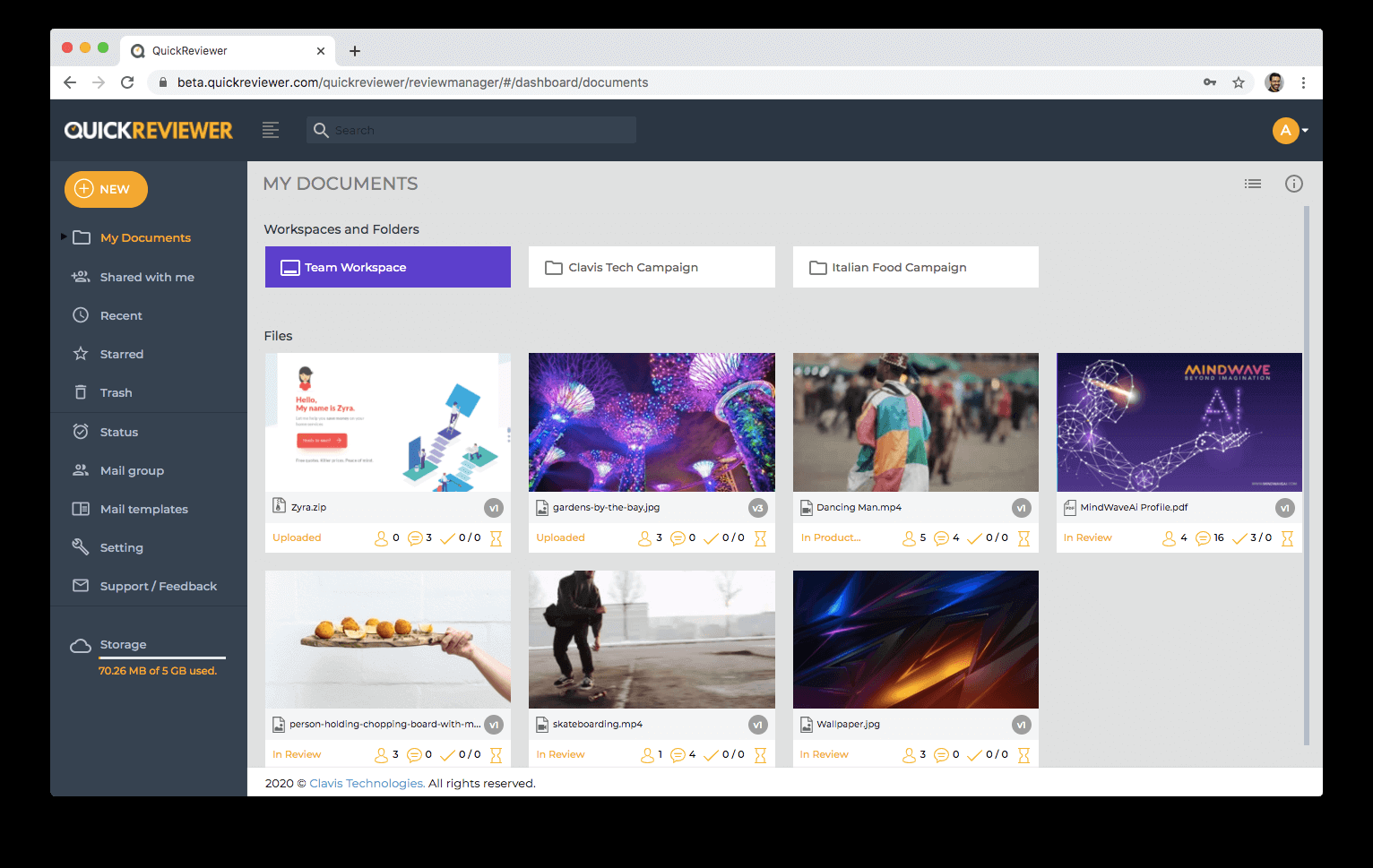The width and height of the screenshot is (1373, 868).
Task: Click the NEW button
Action: click(106, 189)
